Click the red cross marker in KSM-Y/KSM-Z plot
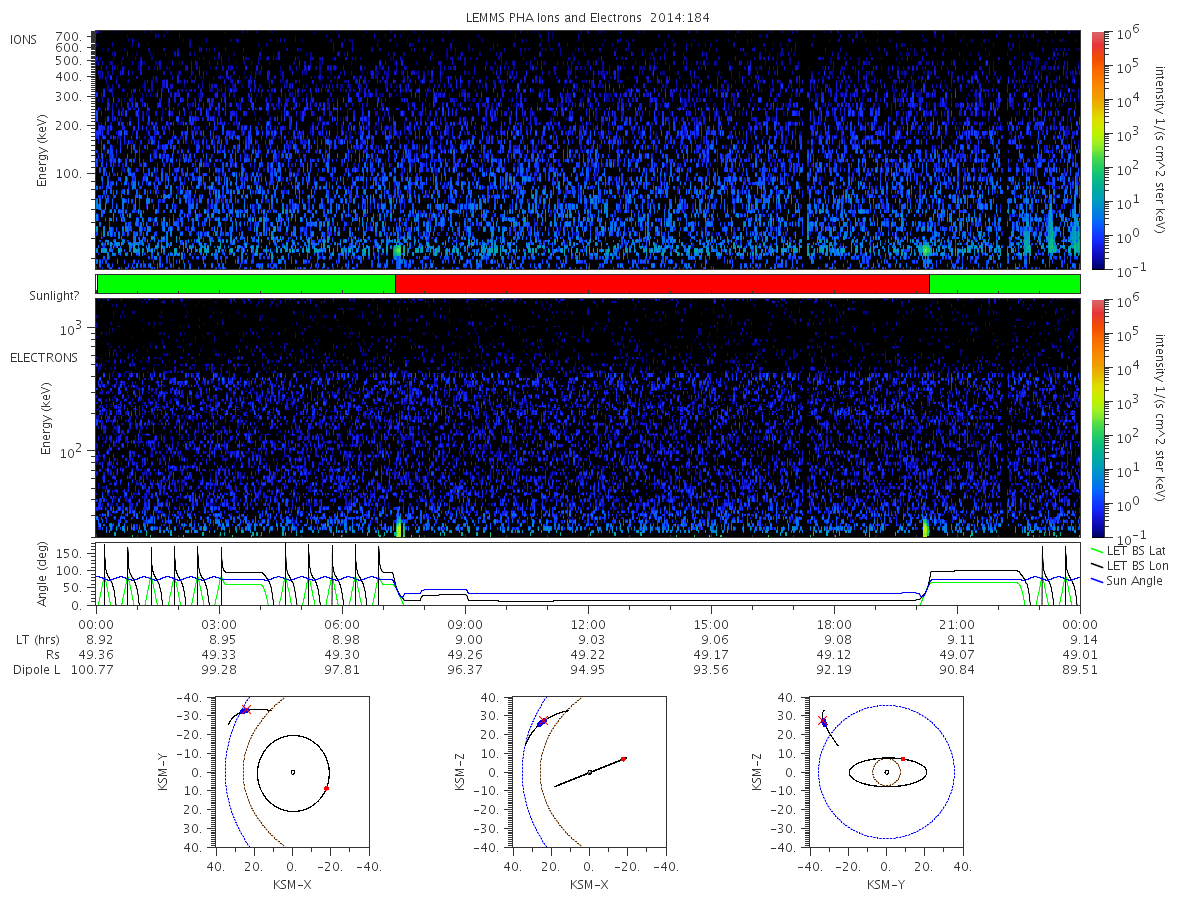The image size is (1200, 900). [822, 720]
